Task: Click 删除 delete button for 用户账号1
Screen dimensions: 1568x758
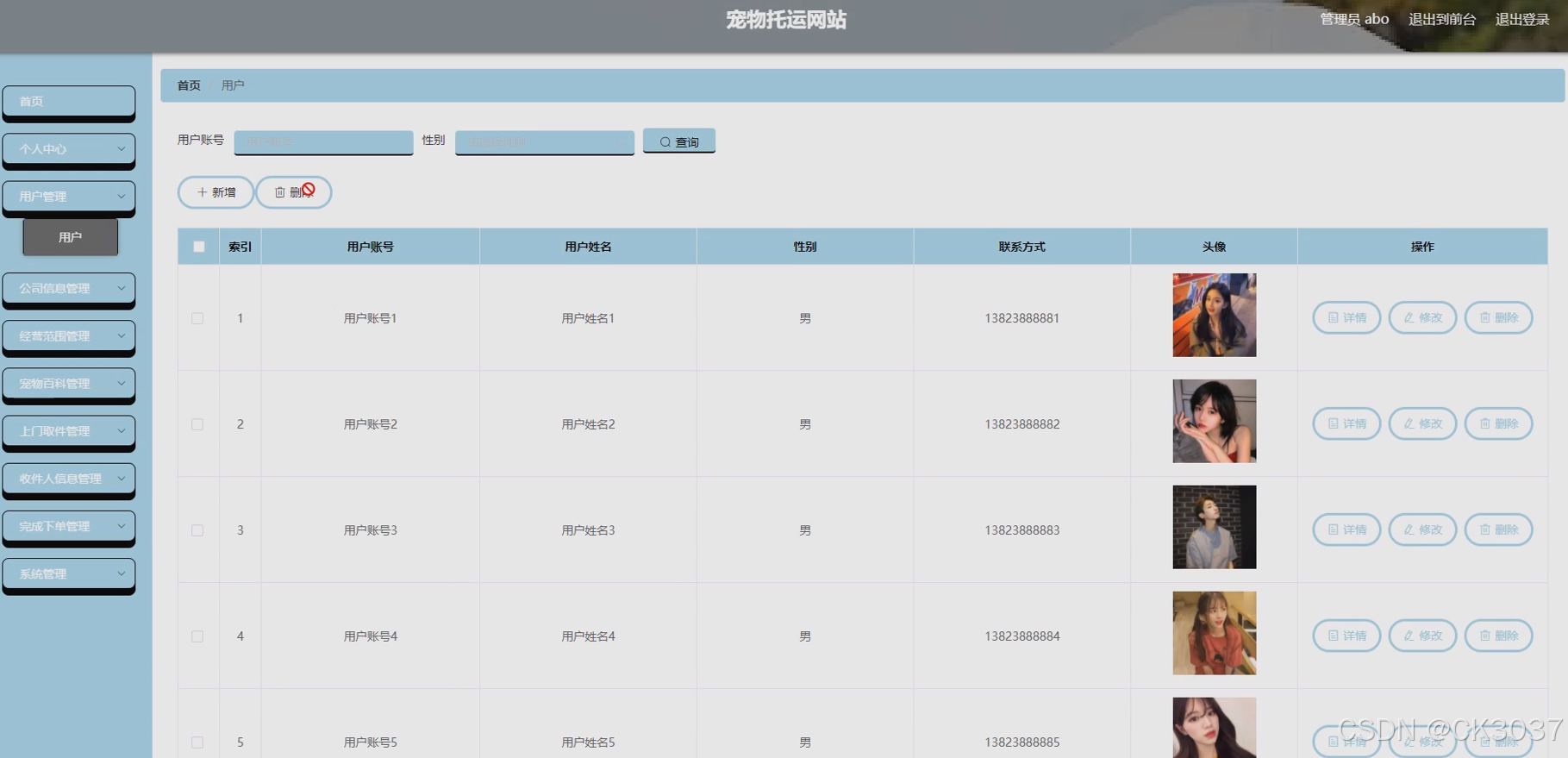Action: [1498, 317]
